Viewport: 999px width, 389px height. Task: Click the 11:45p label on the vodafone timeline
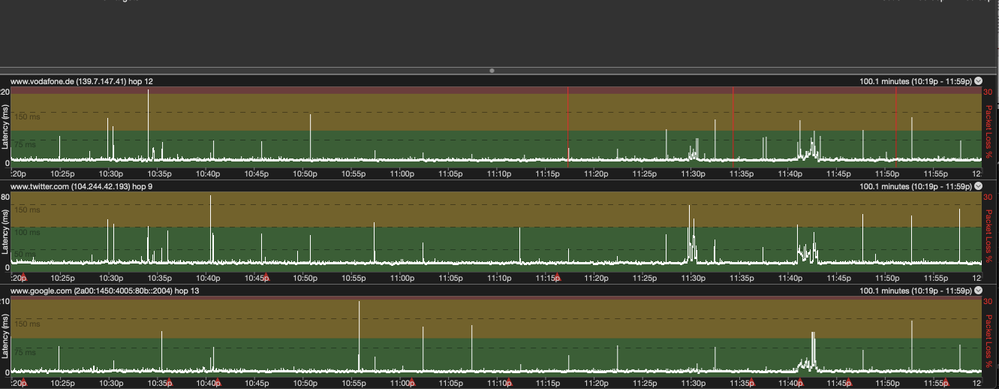[839, 173]
